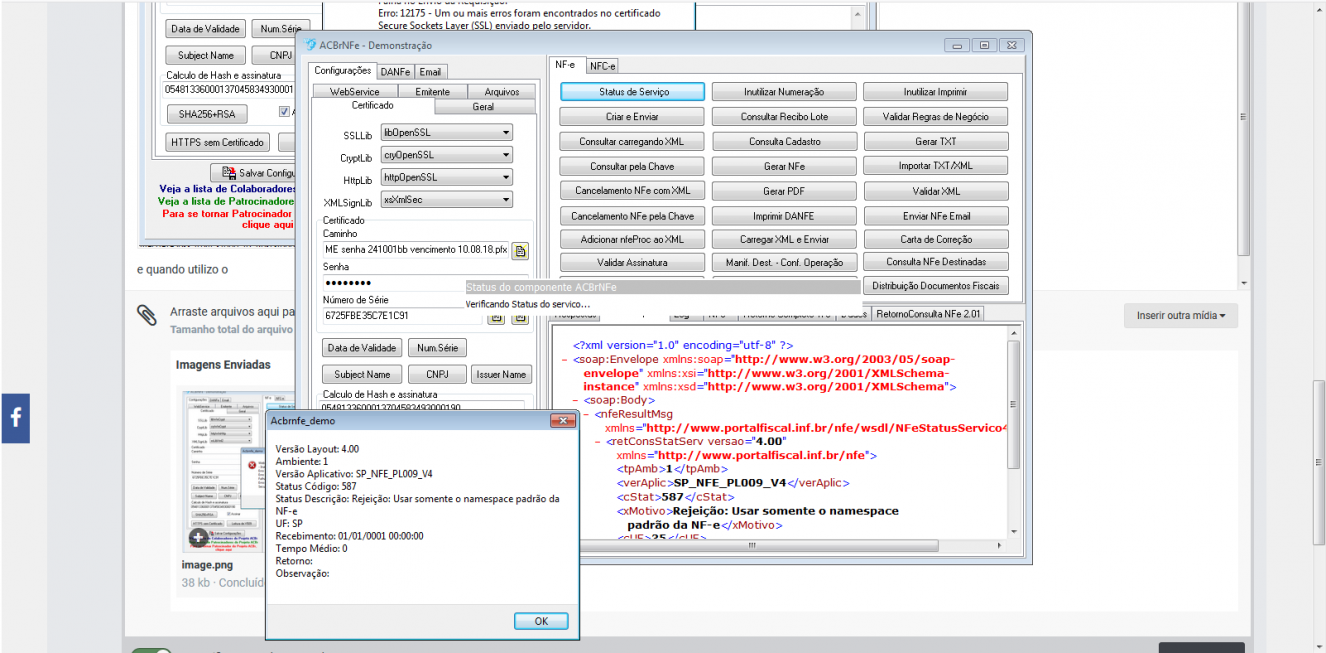Viewport: 1326px width, 653px height.
Task: Click Adicionar nfeProc ao XML button
Action: click(x=633, y=240)
